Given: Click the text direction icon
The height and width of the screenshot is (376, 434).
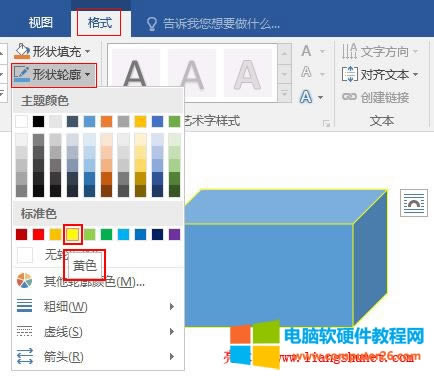Looking at the screenshot, I should click(x=349, y=51).
